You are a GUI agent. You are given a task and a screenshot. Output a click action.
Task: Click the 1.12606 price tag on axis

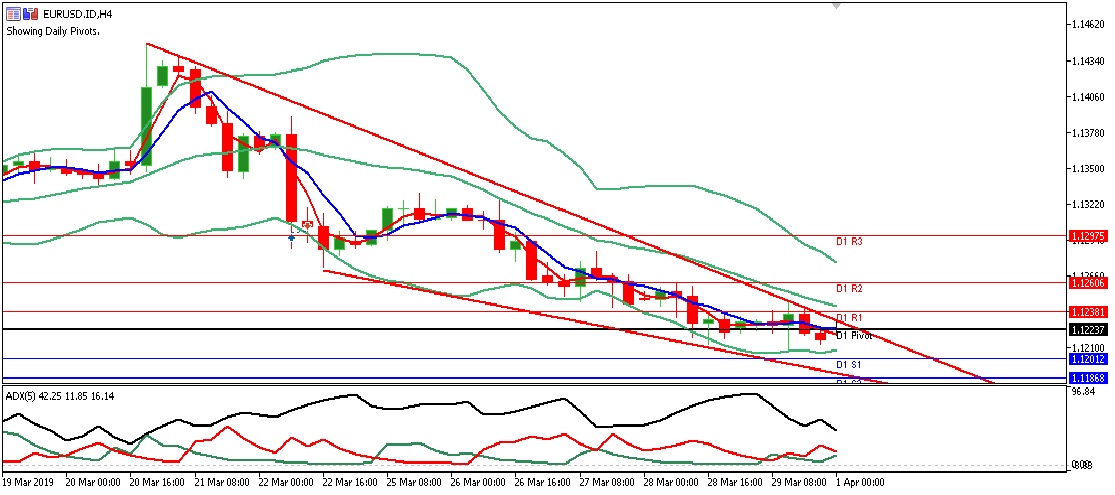pyautogui.click(x=1086, y=283)
